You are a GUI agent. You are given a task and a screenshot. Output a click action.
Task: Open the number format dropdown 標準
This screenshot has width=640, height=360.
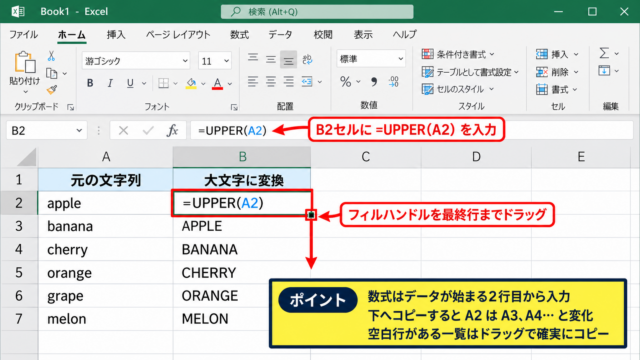click(400, 59)
